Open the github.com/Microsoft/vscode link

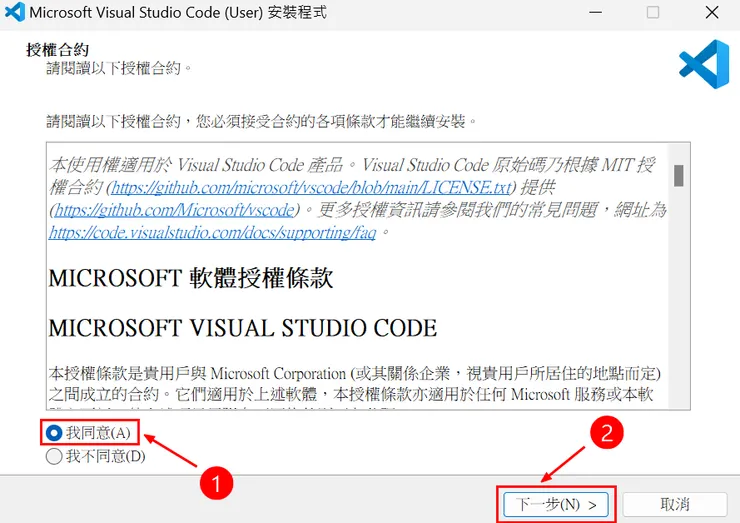coord(175,210)
